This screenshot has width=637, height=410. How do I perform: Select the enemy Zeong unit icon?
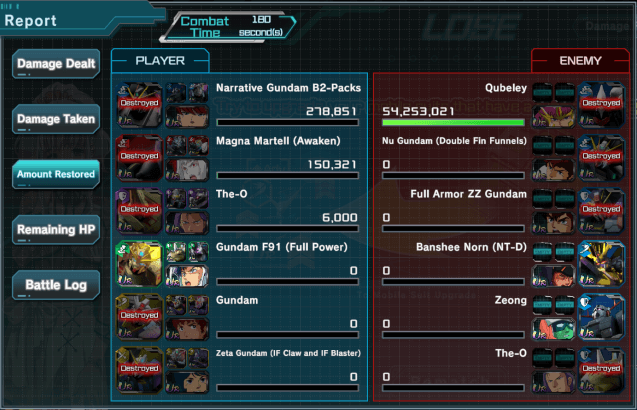coord(601,317)
